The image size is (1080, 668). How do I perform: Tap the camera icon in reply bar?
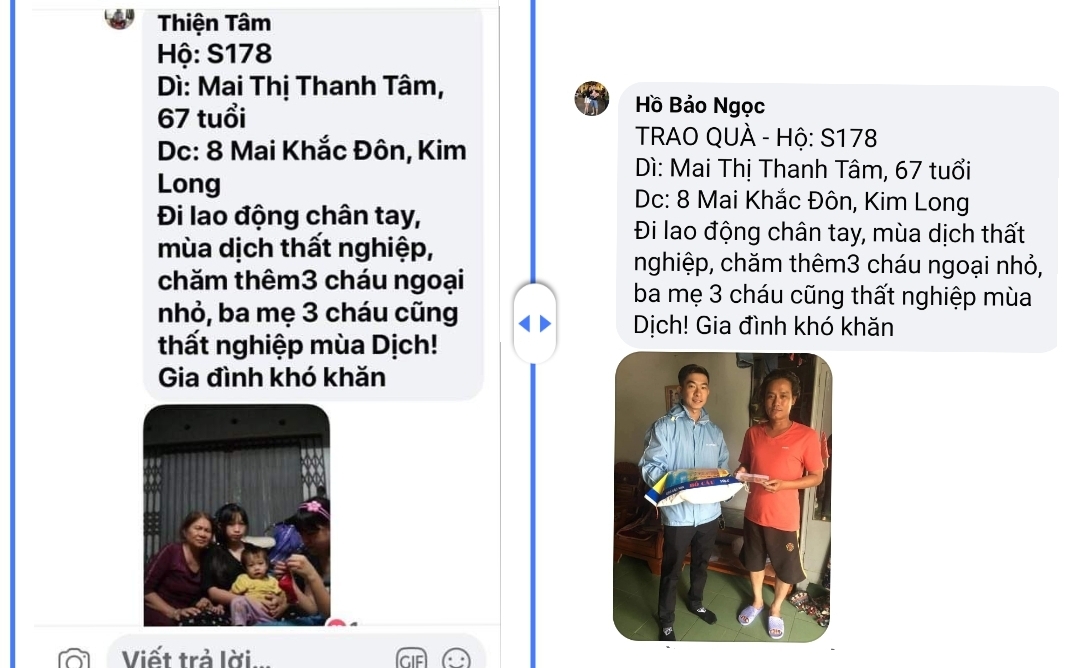(74, 658)
